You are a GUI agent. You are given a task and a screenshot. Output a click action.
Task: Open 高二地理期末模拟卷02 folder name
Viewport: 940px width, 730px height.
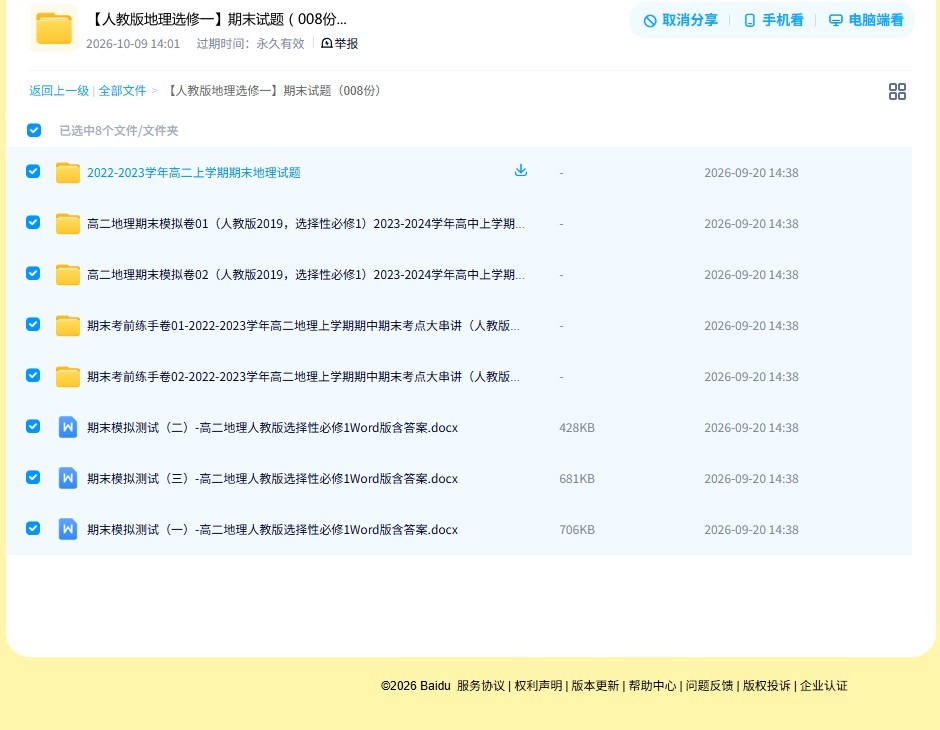[306, 274]
